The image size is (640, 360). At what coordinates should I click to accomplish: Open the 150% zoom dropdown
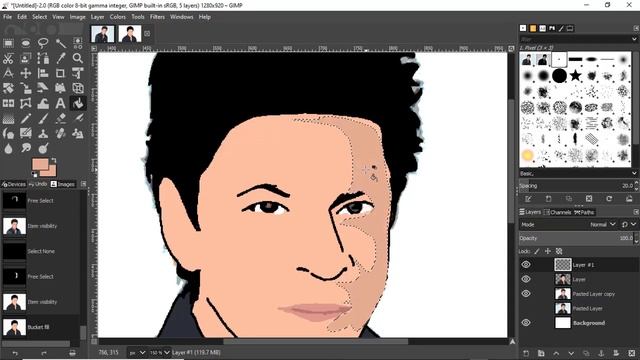coord(160,353)
